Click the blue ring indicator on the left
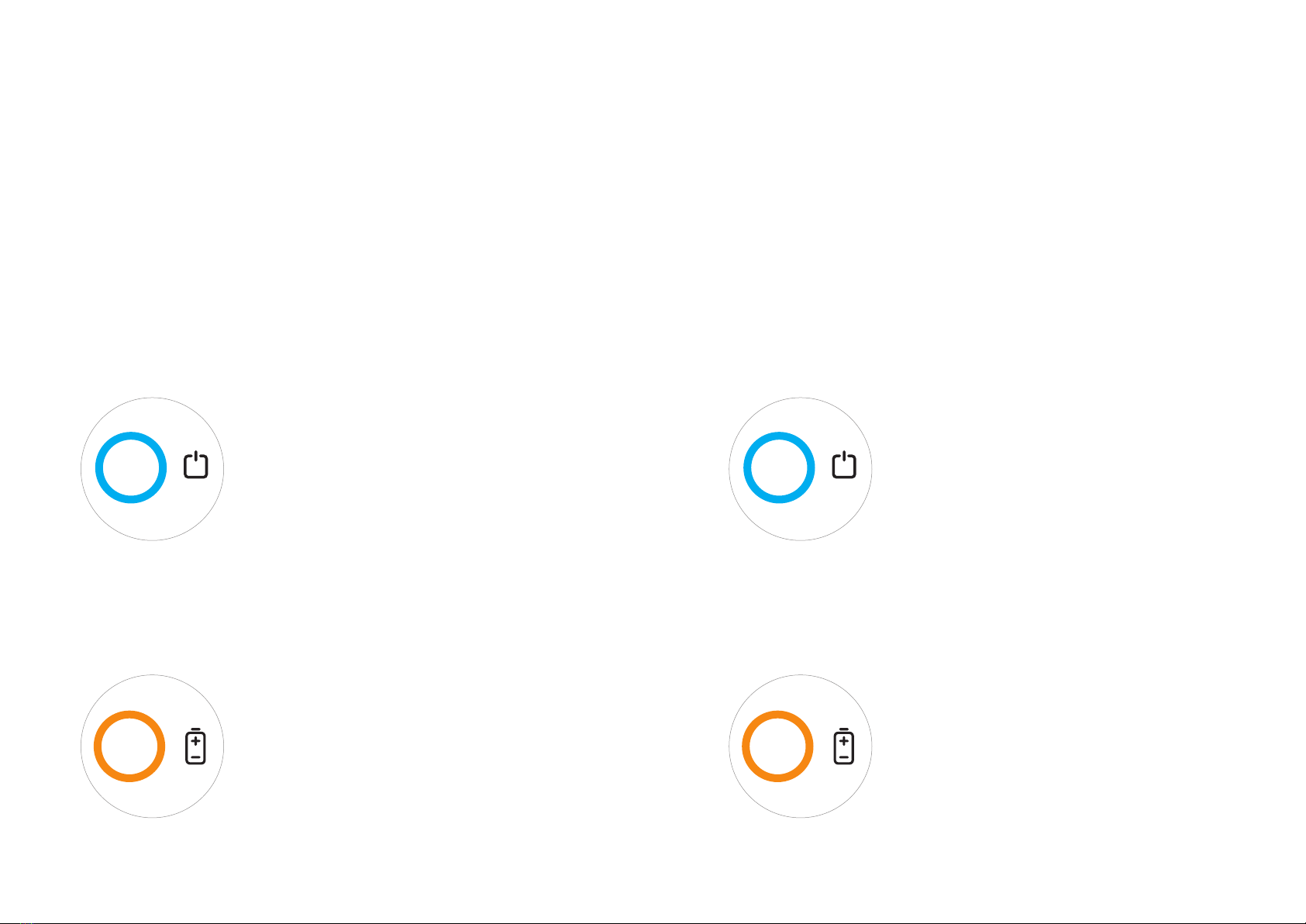Screen dimensions: 1306x924 click(131, 467)
